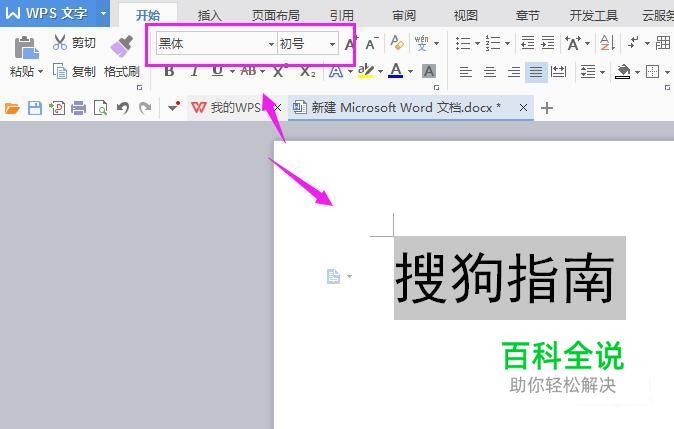Viewport: 674px width, 429px height.
Task: Open the 开始 ribbon tab
Action: click(x=148, y=15)
